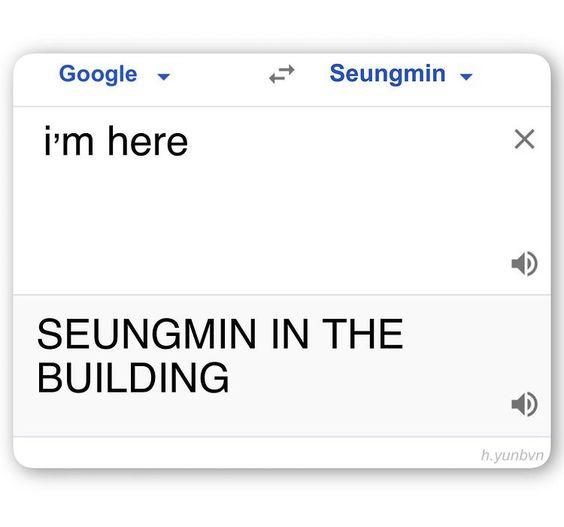Click the word "i'm" in source text
This screenshot has height=527, width=564.
tap(68, 141)
